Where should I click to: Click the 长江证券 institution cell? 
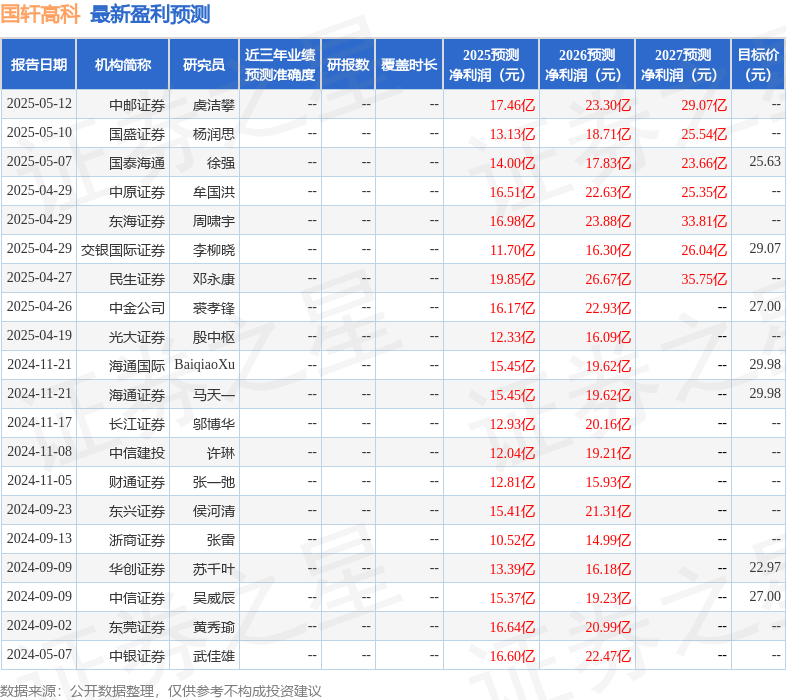(x=137, y=424)
